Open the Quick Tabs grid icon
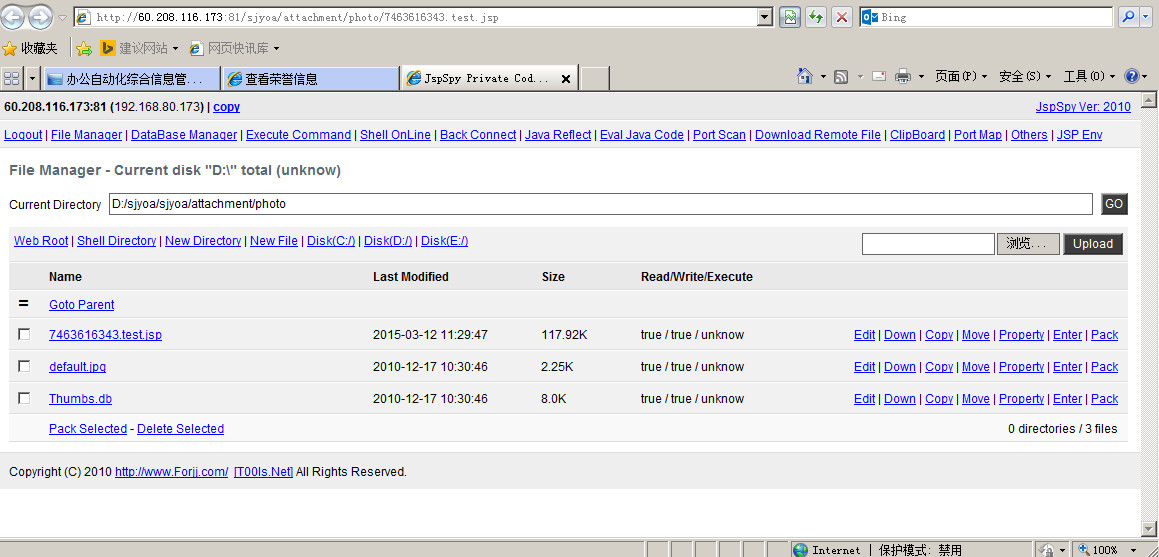1159x557 pixels. point(12,78)
